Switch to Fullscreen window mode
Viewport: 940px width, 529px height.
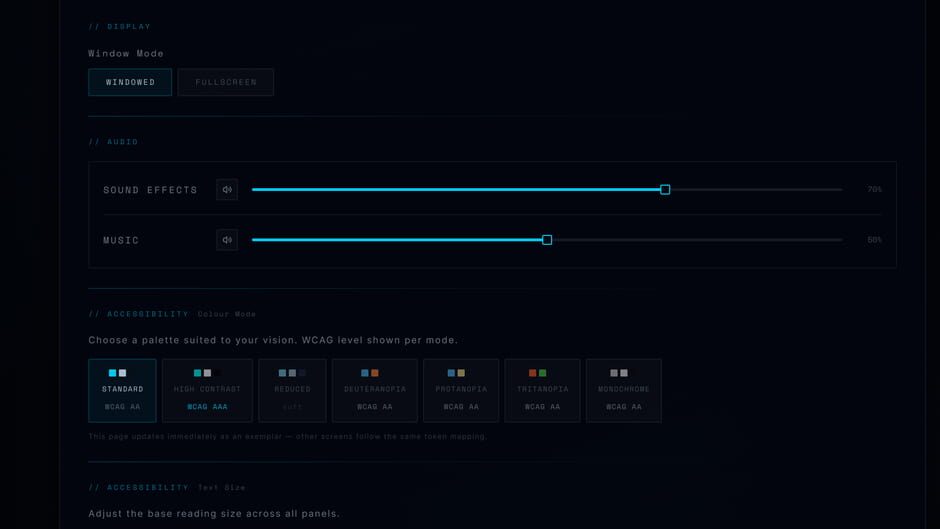click(225, 82)
